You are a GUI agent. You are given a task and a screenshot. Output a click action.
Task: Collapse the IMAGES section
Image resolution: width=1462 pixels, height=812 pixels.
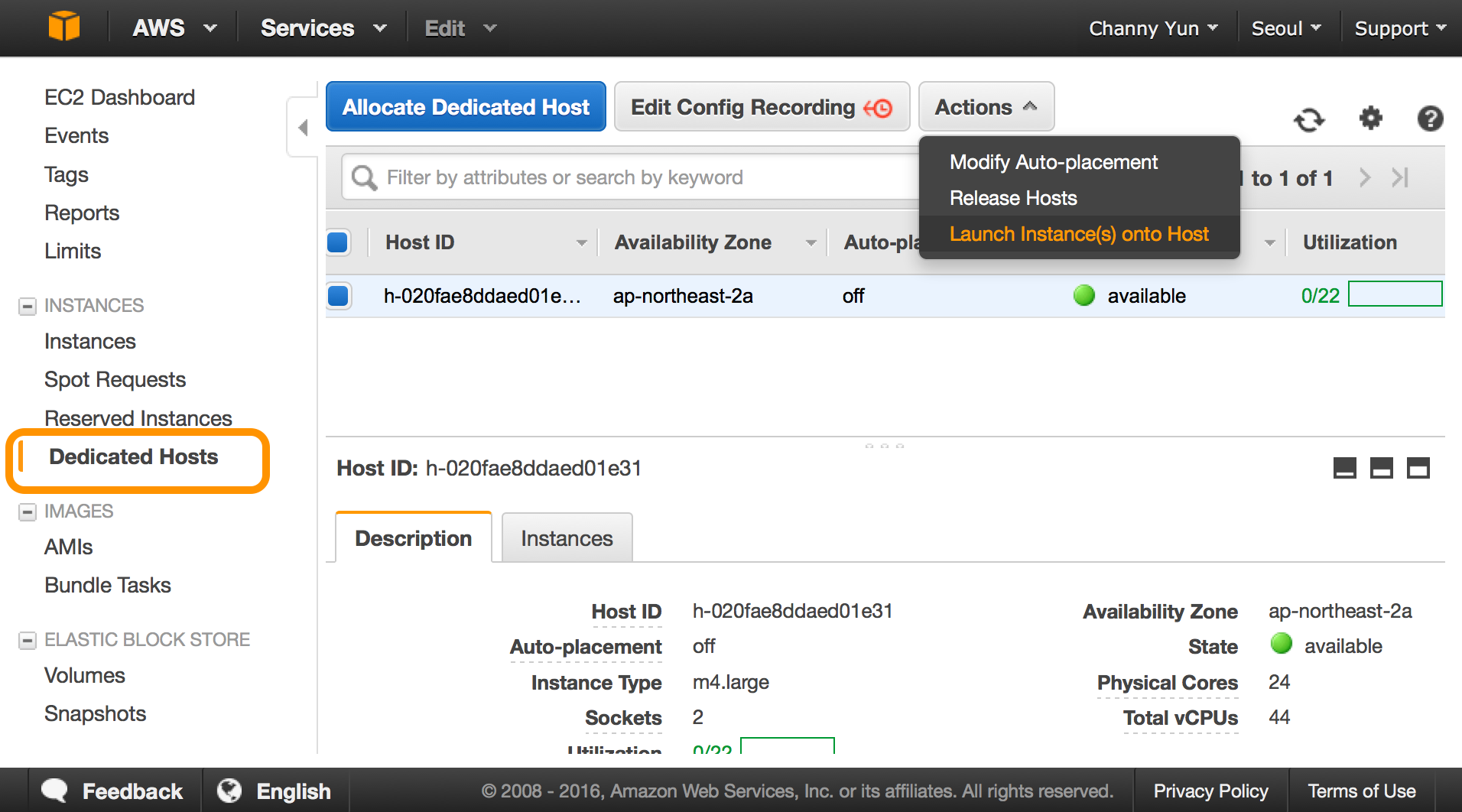tap(28, 512)
